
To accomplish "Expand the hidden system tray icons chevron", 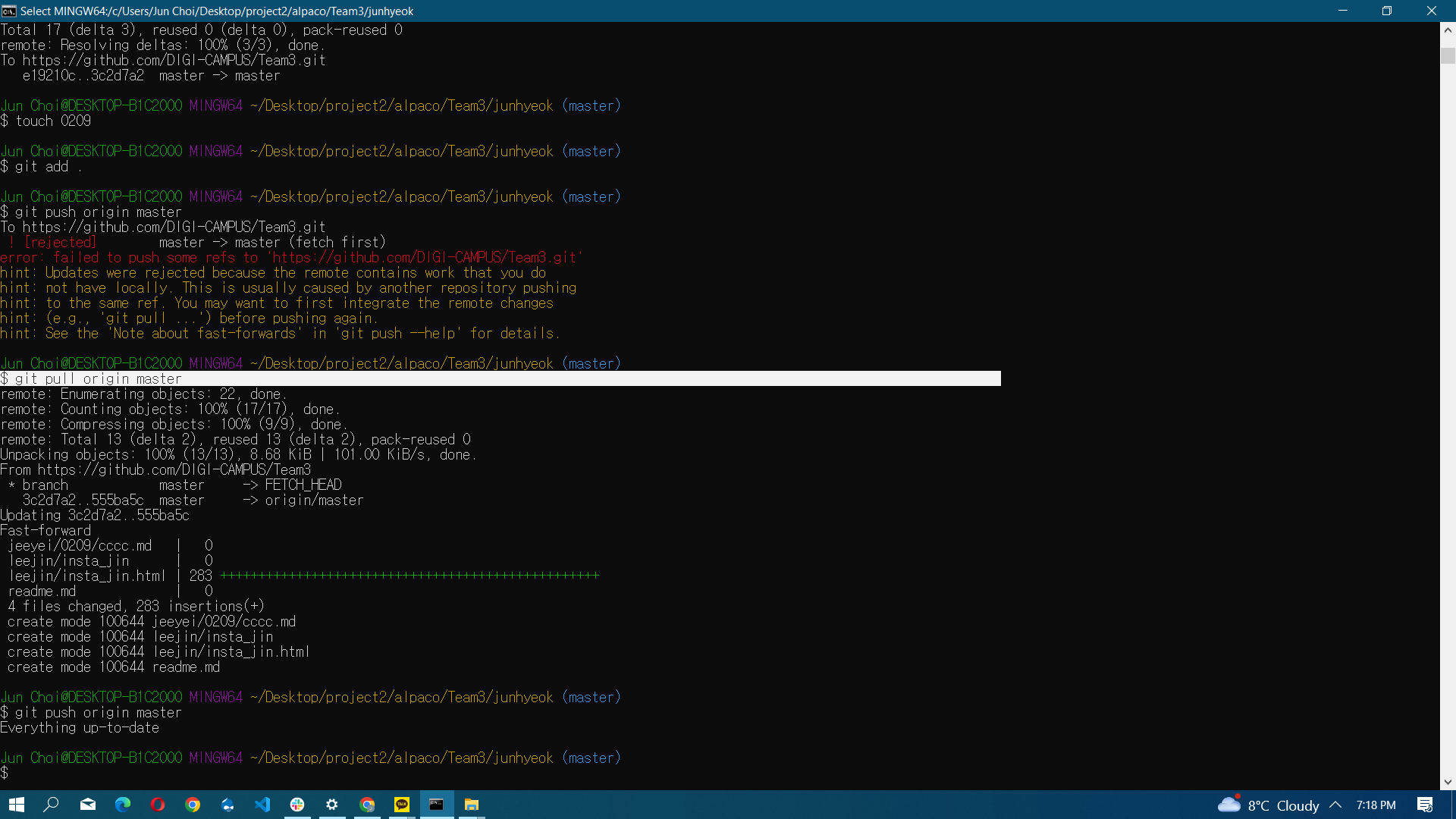I will pos(1334,805).
